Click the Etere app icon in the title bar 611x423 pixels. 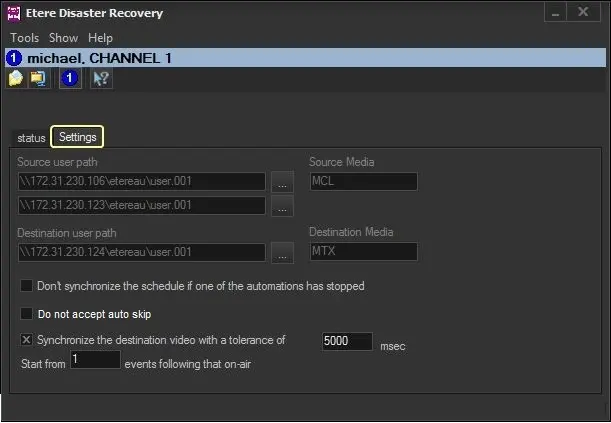click(14, 14)
